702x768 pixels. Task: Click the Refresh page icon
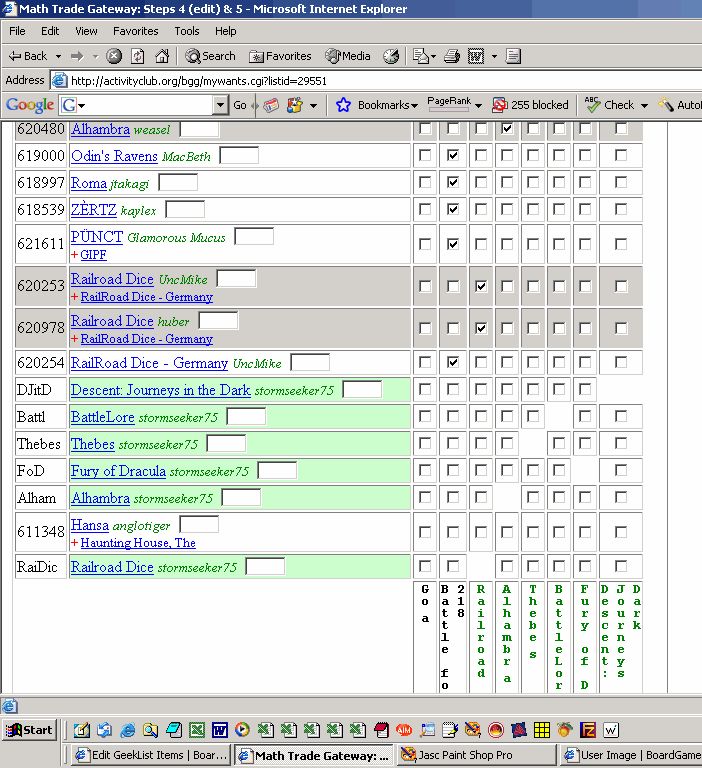point(137,57)
